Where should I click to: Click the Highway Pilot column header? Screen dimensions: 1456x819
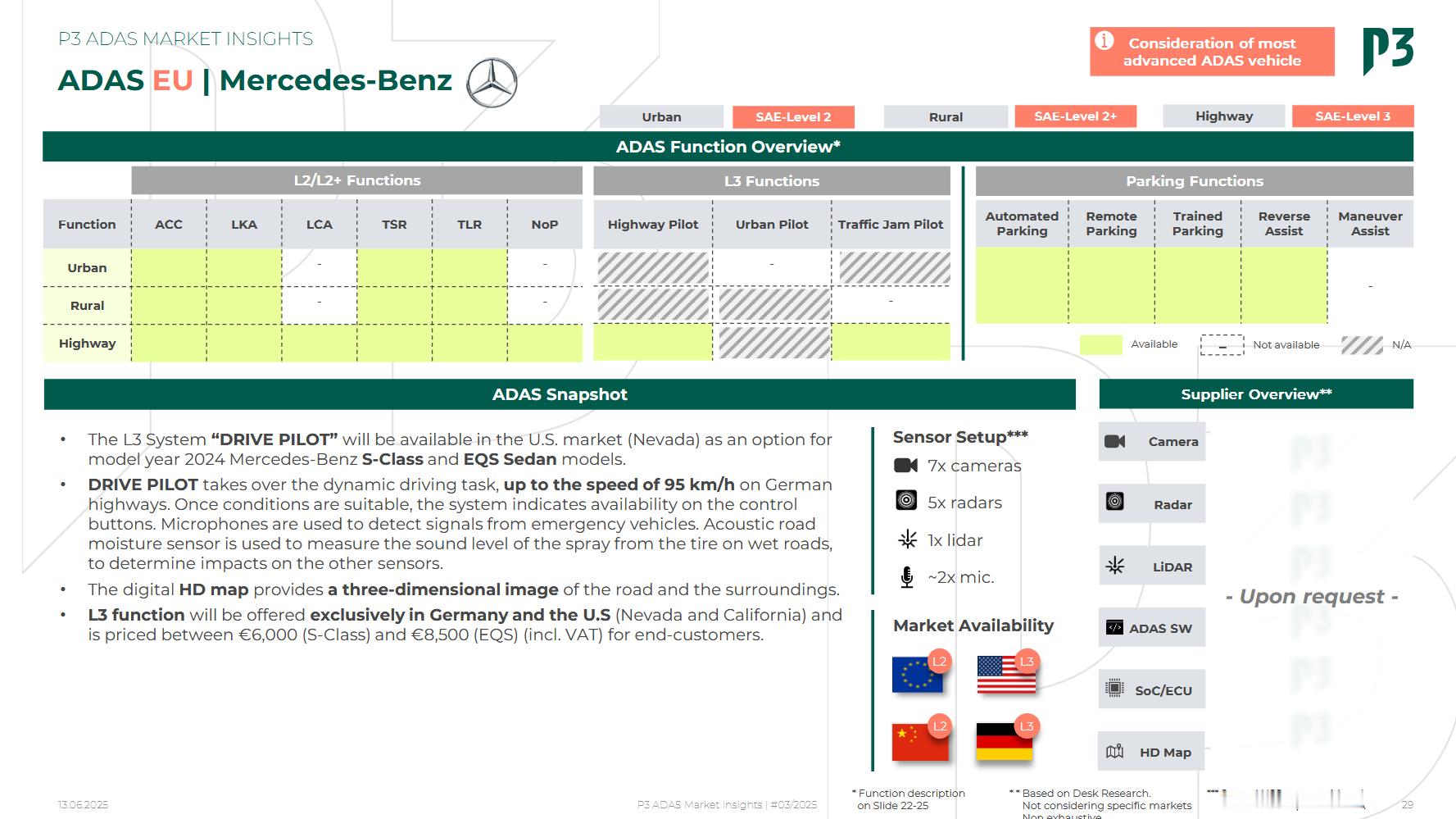(653, 224)
